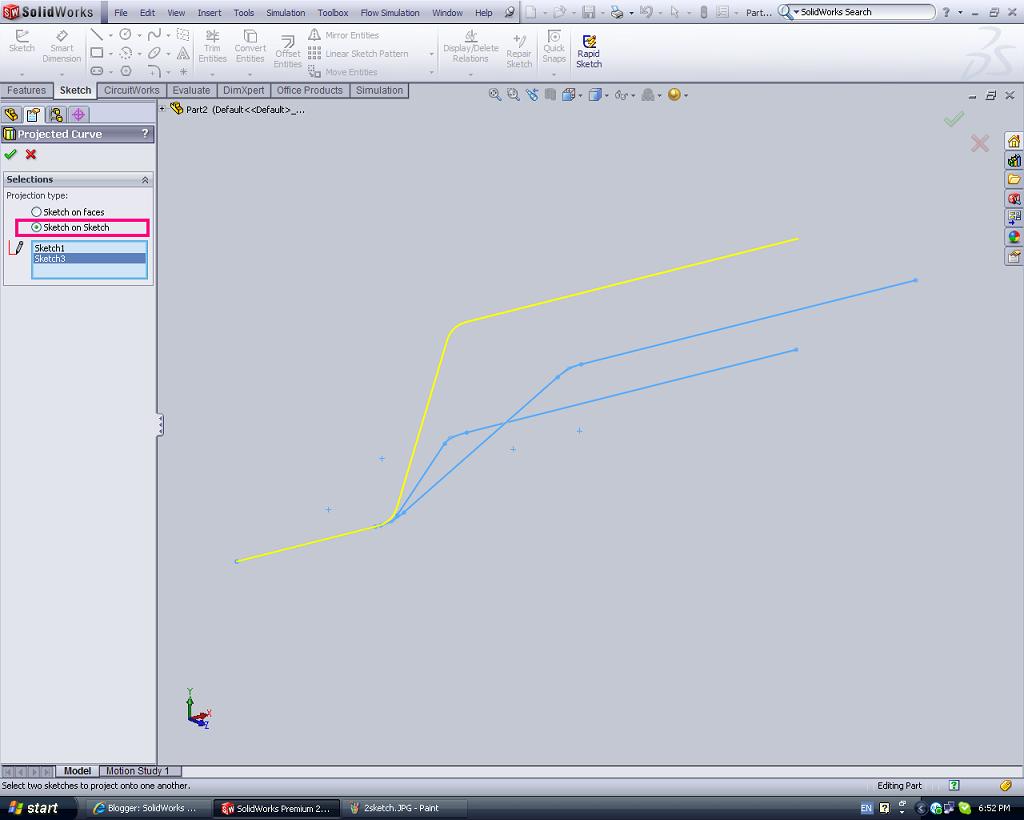Open the 2sketch.JPG Paint taskbar button

point(403,808)
